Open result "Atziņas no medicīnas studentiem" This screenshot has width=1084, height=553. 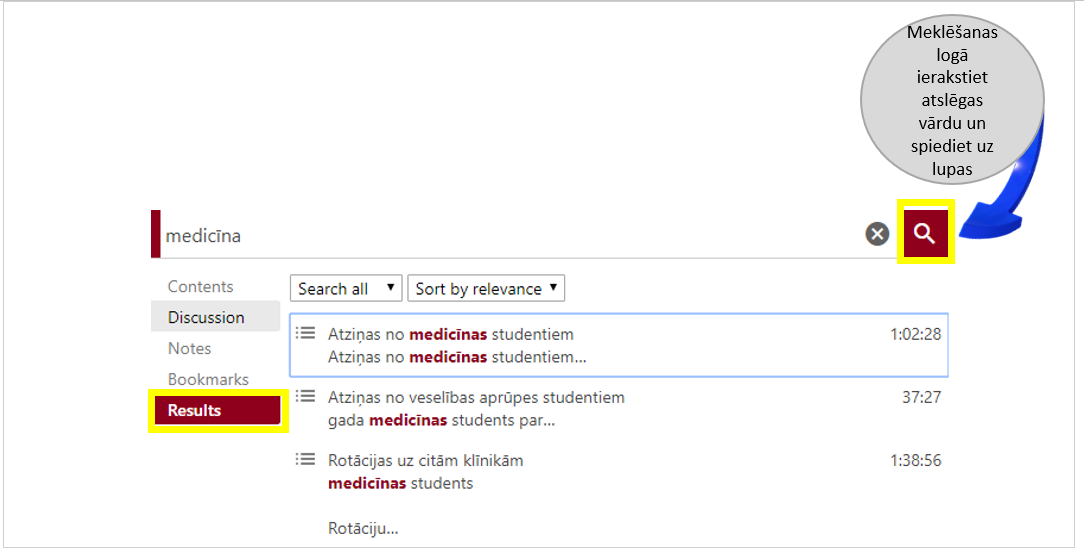click(451, 334)
